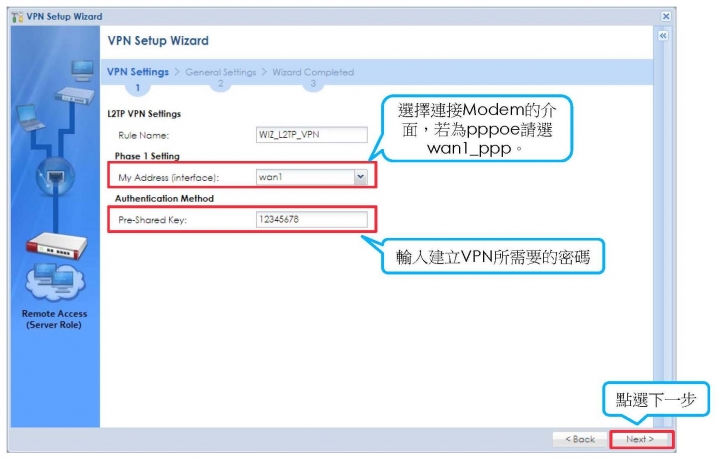This screenshot has width=720, height=459.
Task: Click the network switch icon in sidebar
Action: pos(75,96)
